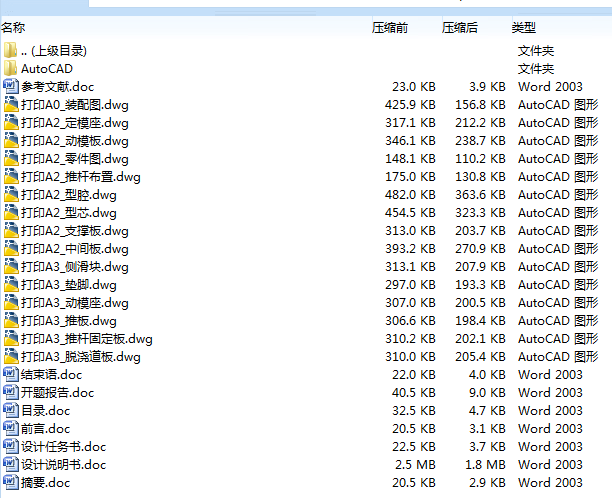The image size is (612, 498).
Task: Click the 363.6 KB compressed size value
Action: [480, 195]
